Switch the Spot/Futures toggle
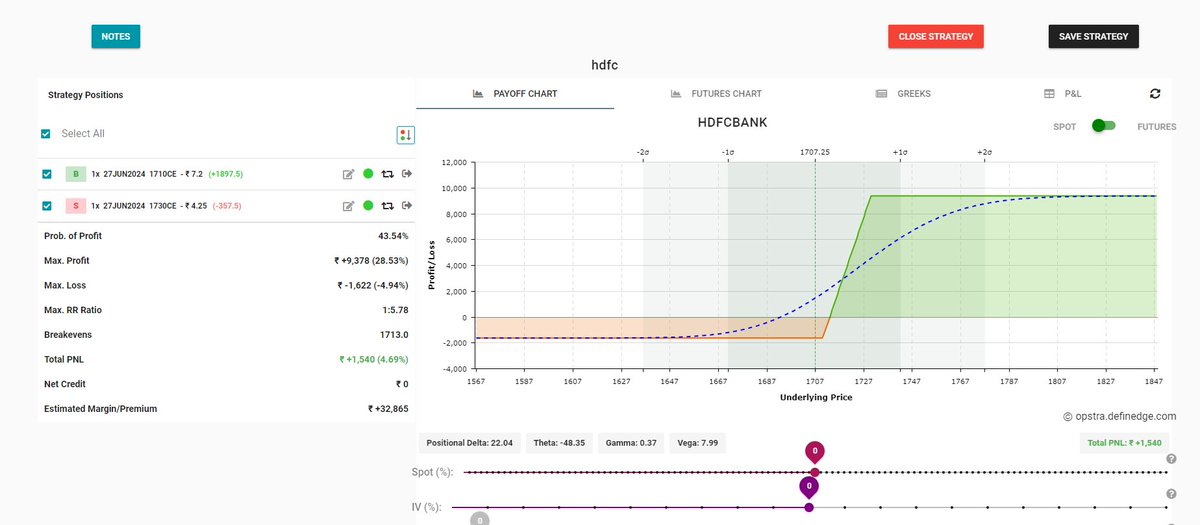Image resolution: width=1200 pixels, height=525 pixels. pos(1104,126)
